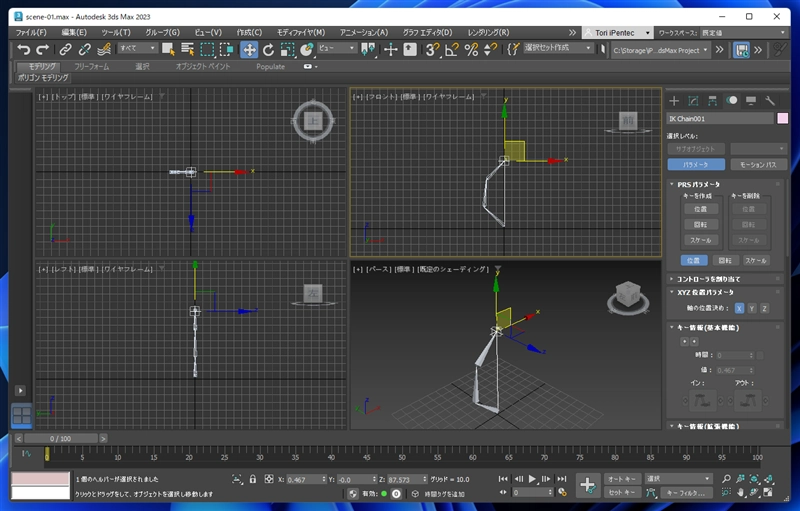Open the ファイル(F) menu
The height and width of the screenshot is (511, 800).
(x=31, y=32)
